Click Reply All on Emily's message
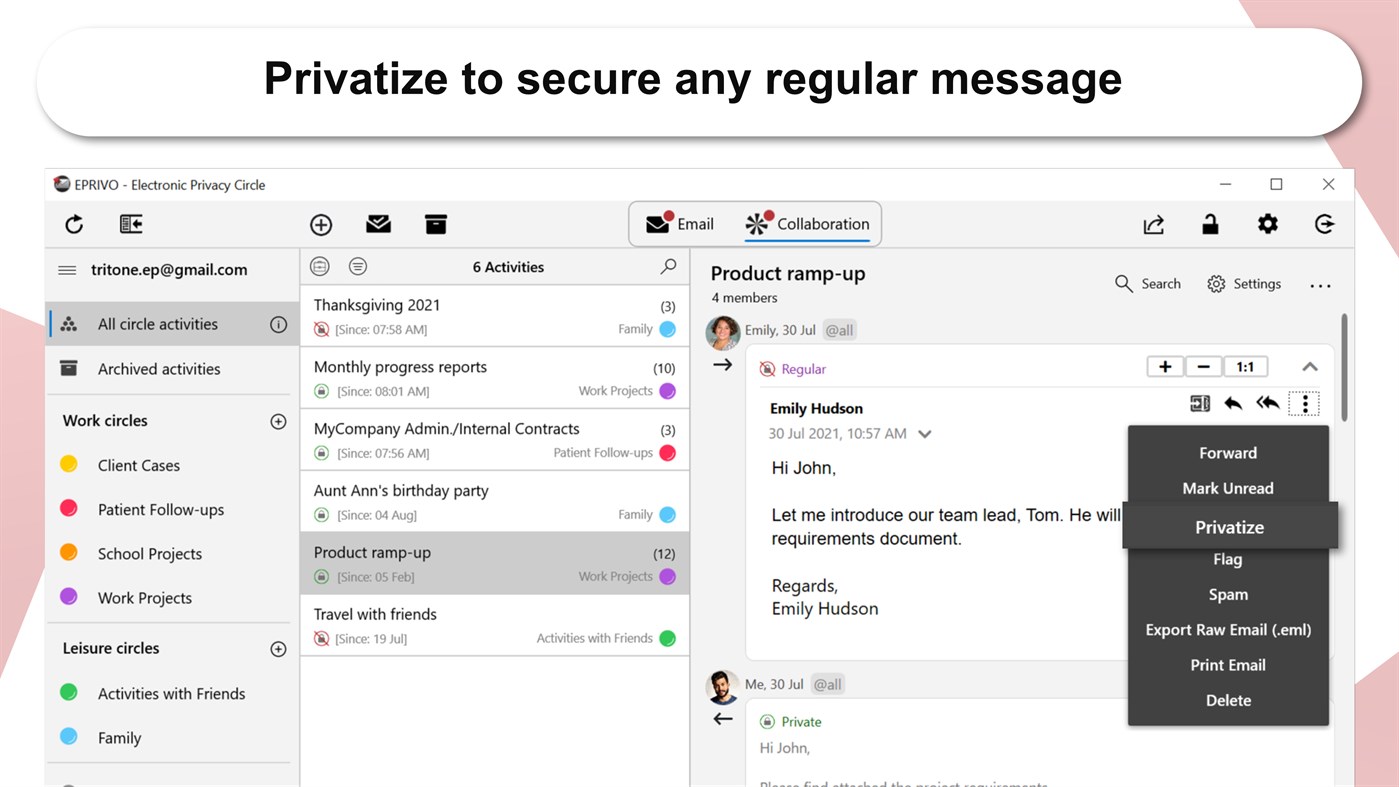Viewport: 1399px width, 787px height. [x=1267, y=402]
